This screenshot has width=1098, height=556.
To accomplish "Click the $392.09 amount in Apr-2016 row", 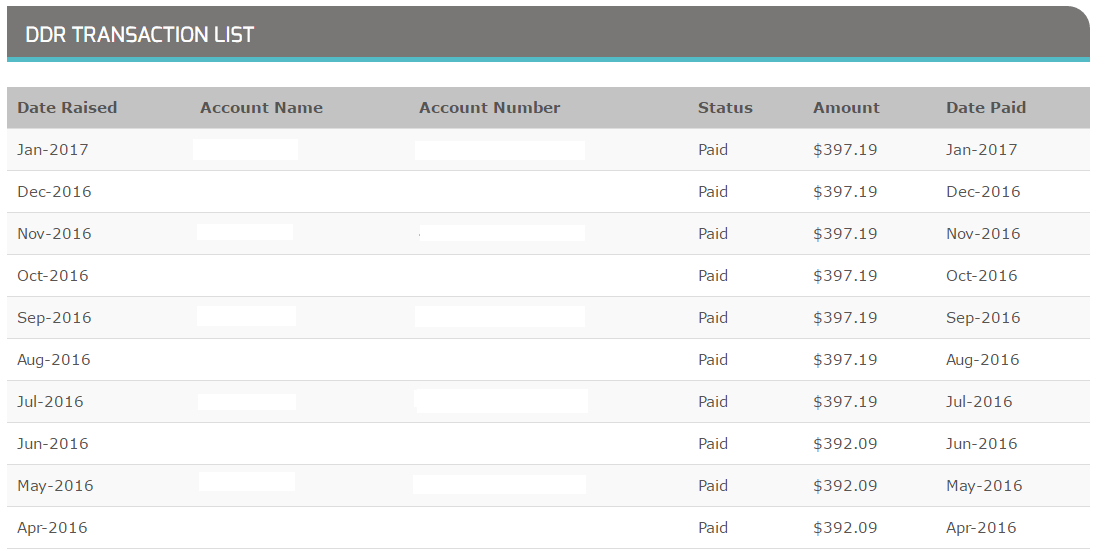I will click(x=845, y=528).
